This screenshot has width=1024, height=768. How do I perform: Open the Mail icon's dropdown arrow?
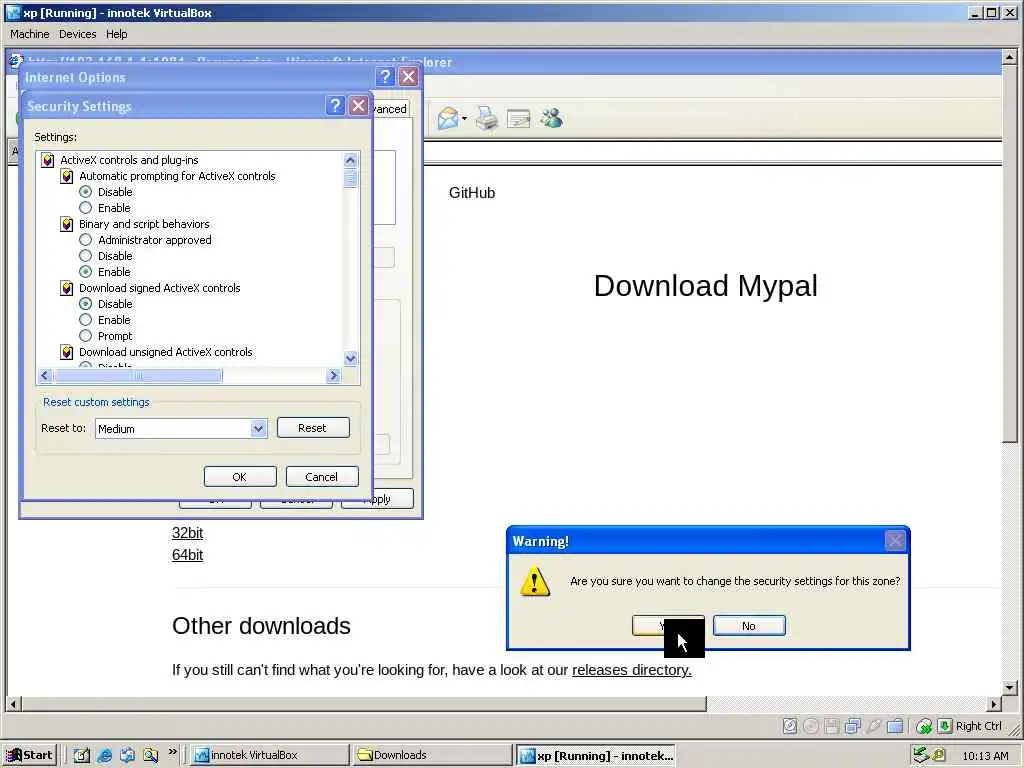pyautogui.click(x=464, y=119)
